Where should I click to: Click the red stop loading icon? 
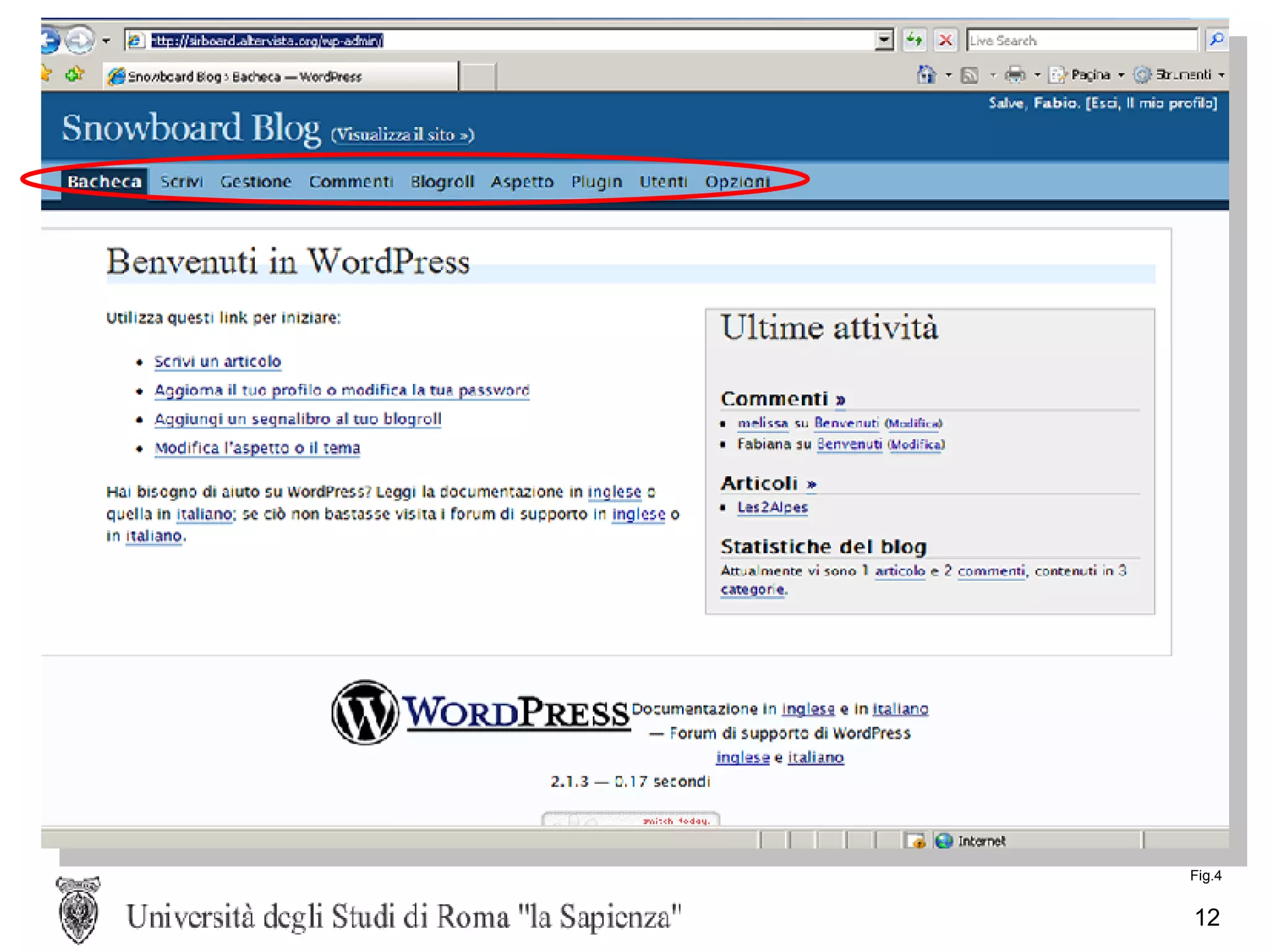coord(945,40)
